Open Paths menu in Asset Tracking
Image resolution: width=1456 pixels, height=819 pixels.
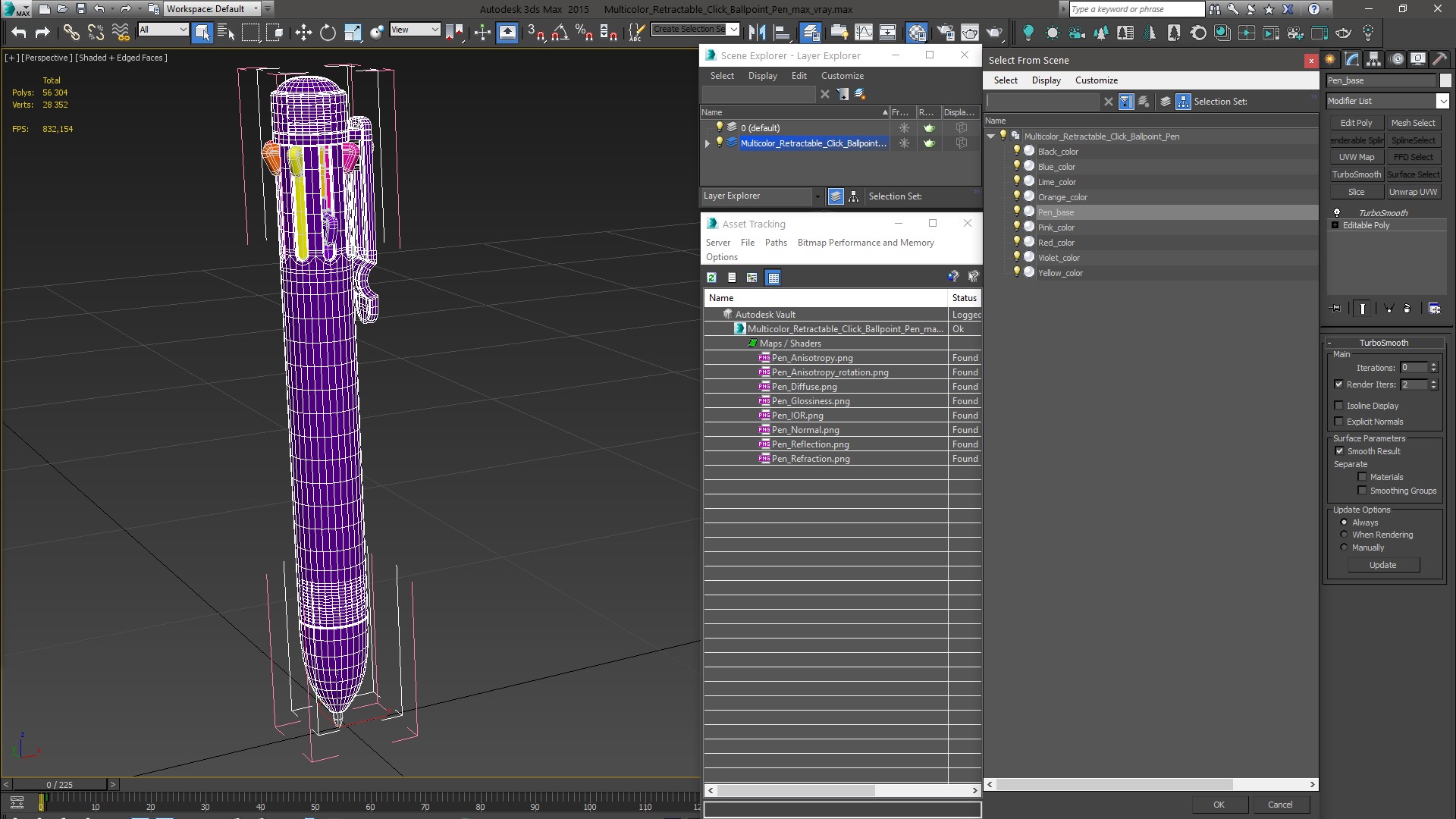pyautogui.click(x=776, y=243)
